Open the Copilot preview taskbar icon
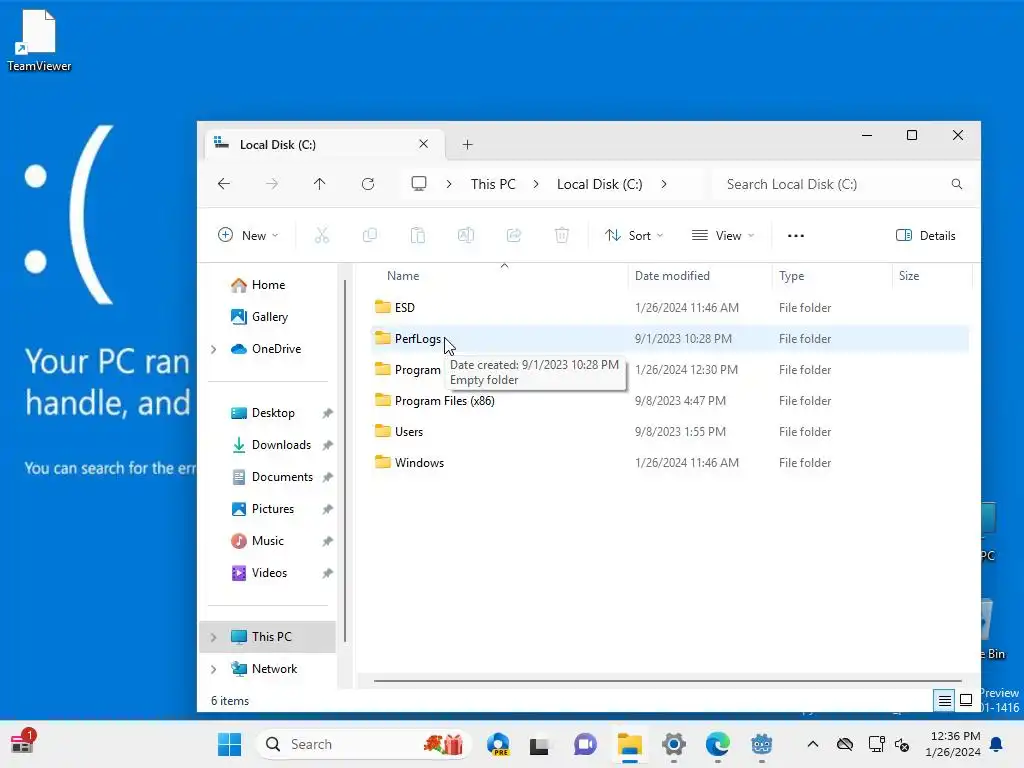This screenshot has height=768, width=1024. coord(498,744)
